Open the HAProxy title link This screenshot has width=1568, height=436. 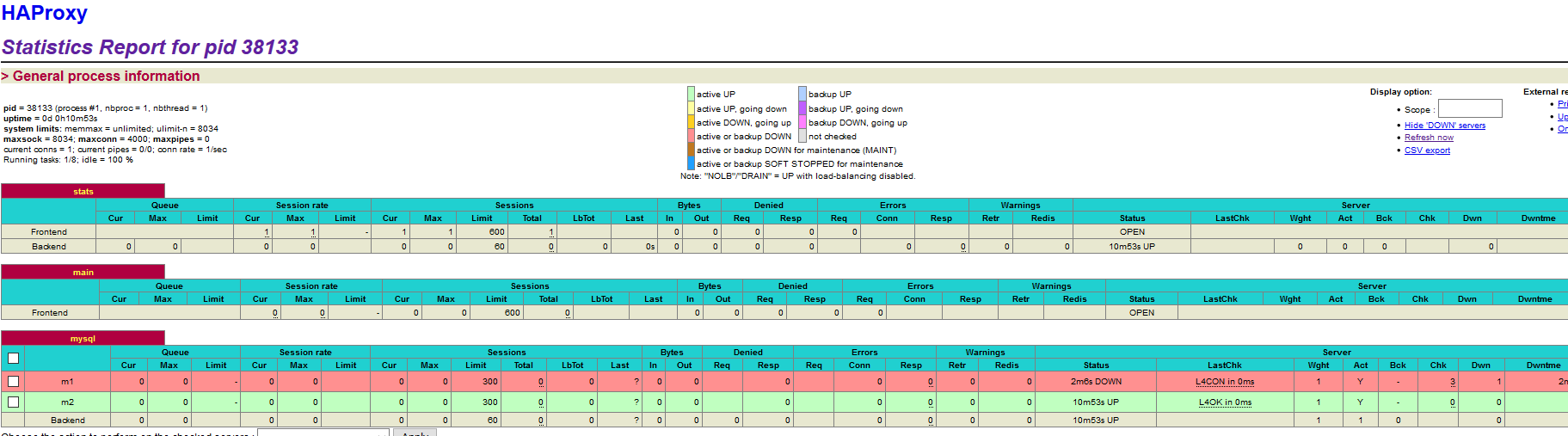45,13
